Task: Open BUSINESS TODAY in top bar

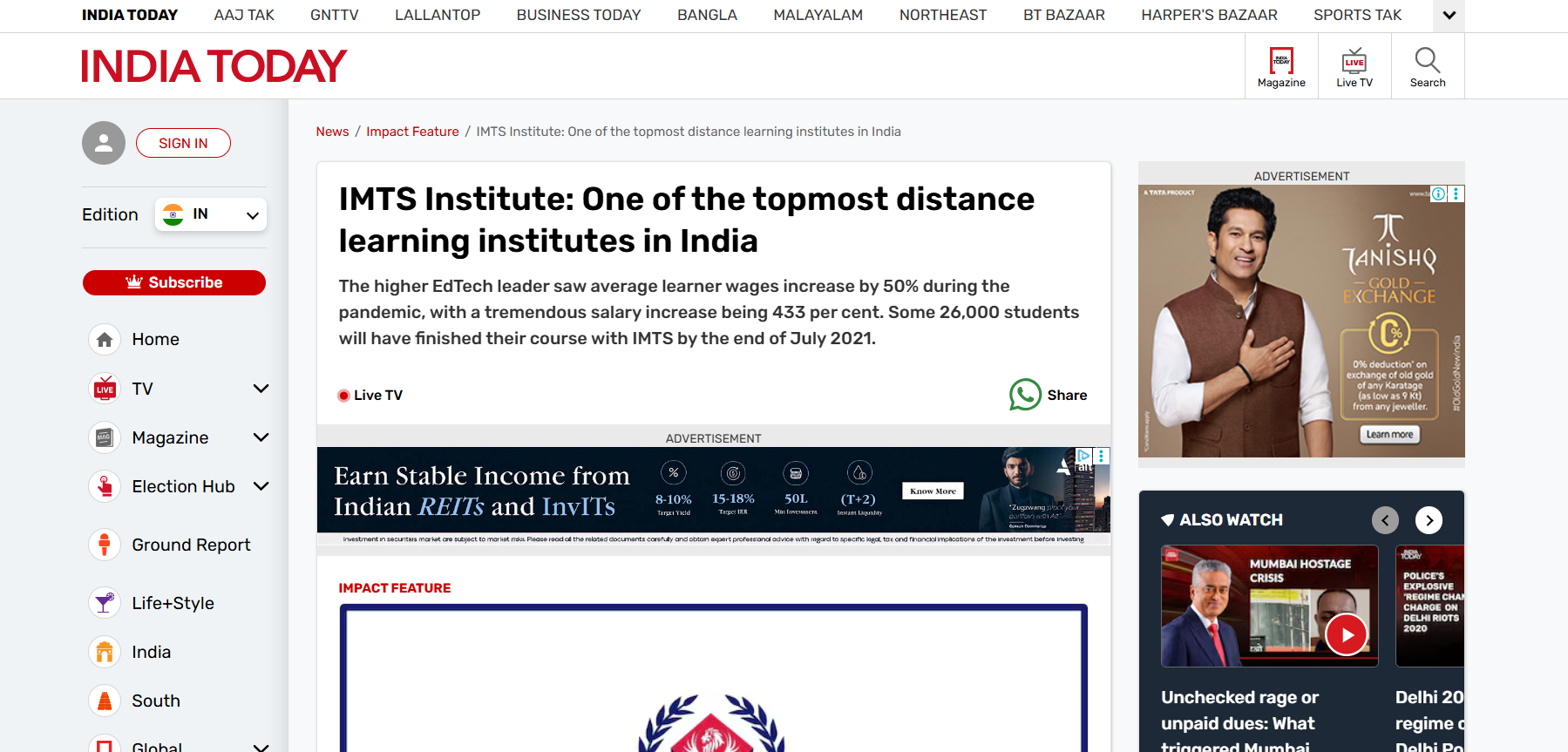Action: click(579, 15)
